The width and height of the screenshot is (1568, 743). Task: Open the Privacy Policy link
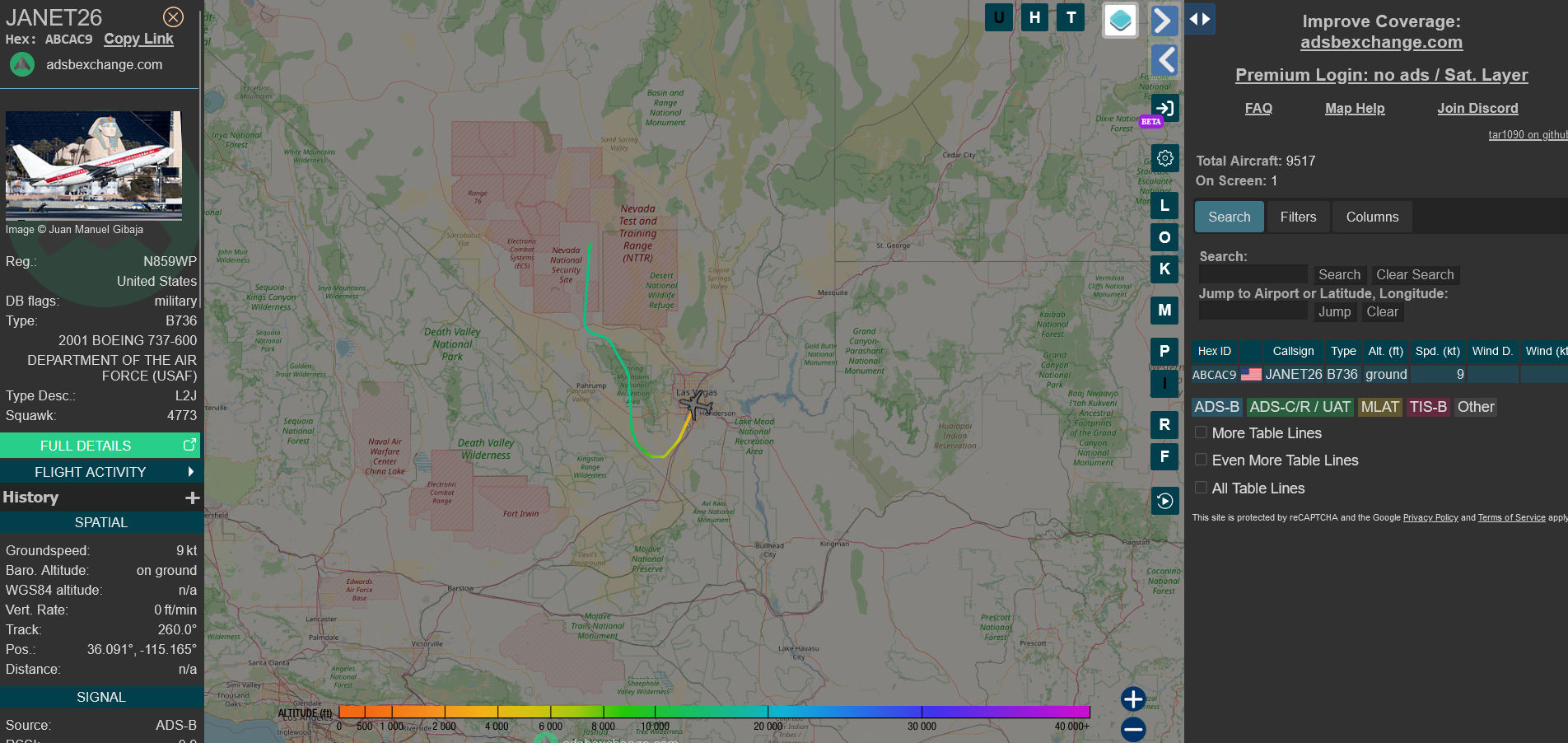pyautogui.click(x=1430, y=518)
